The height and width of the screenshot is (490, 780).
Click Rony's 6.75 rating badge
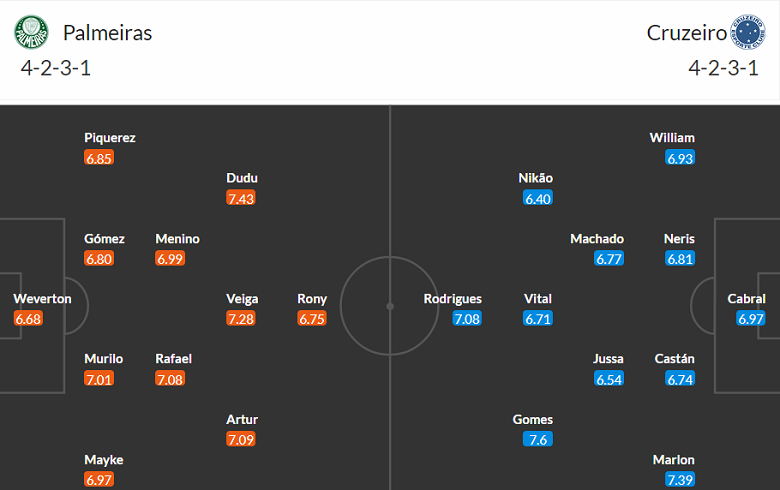coord(312,319)
